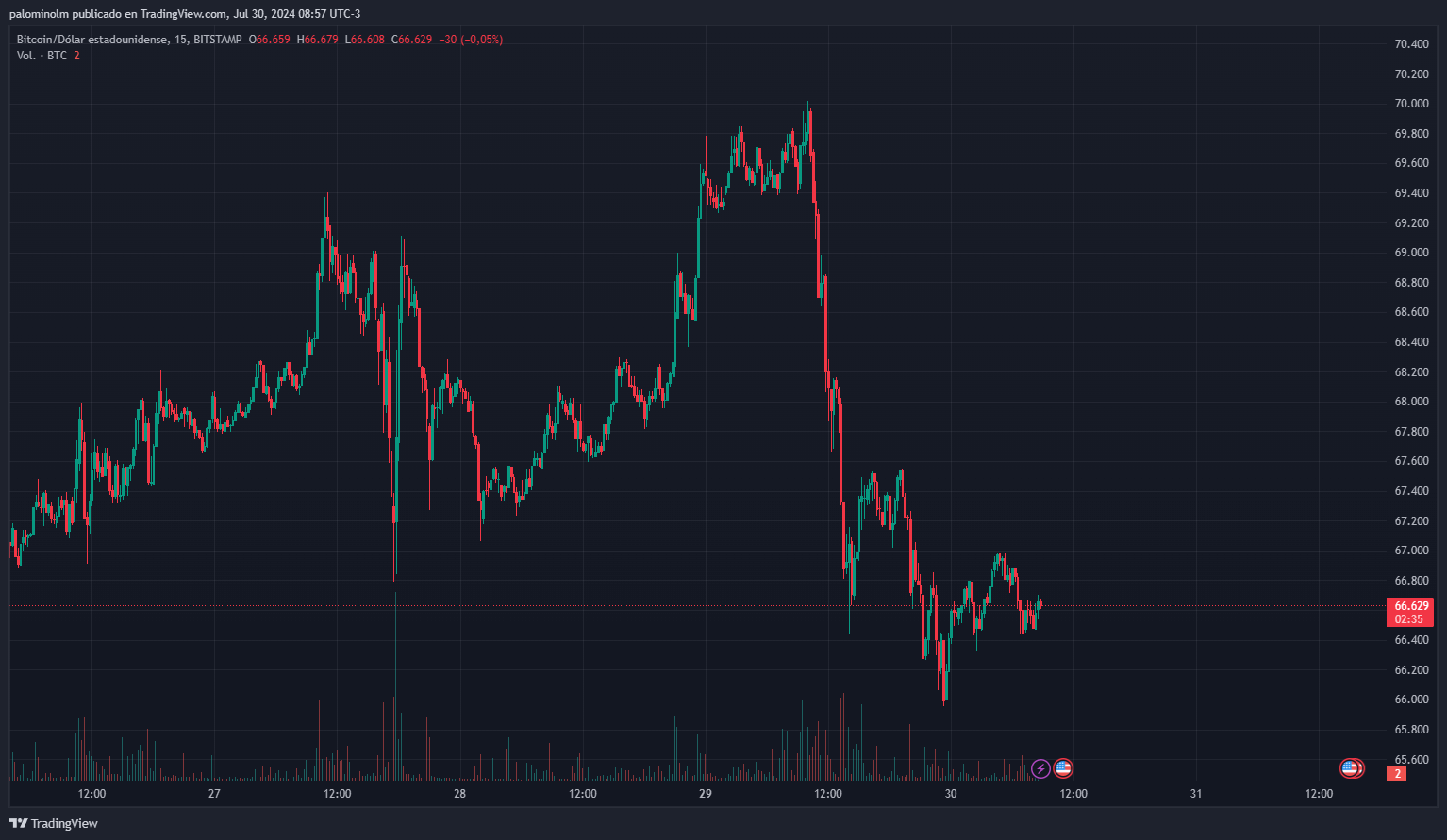The image size is (1447, 840).
Task: Click the 67.200 price axis label
Action: 1411,521
